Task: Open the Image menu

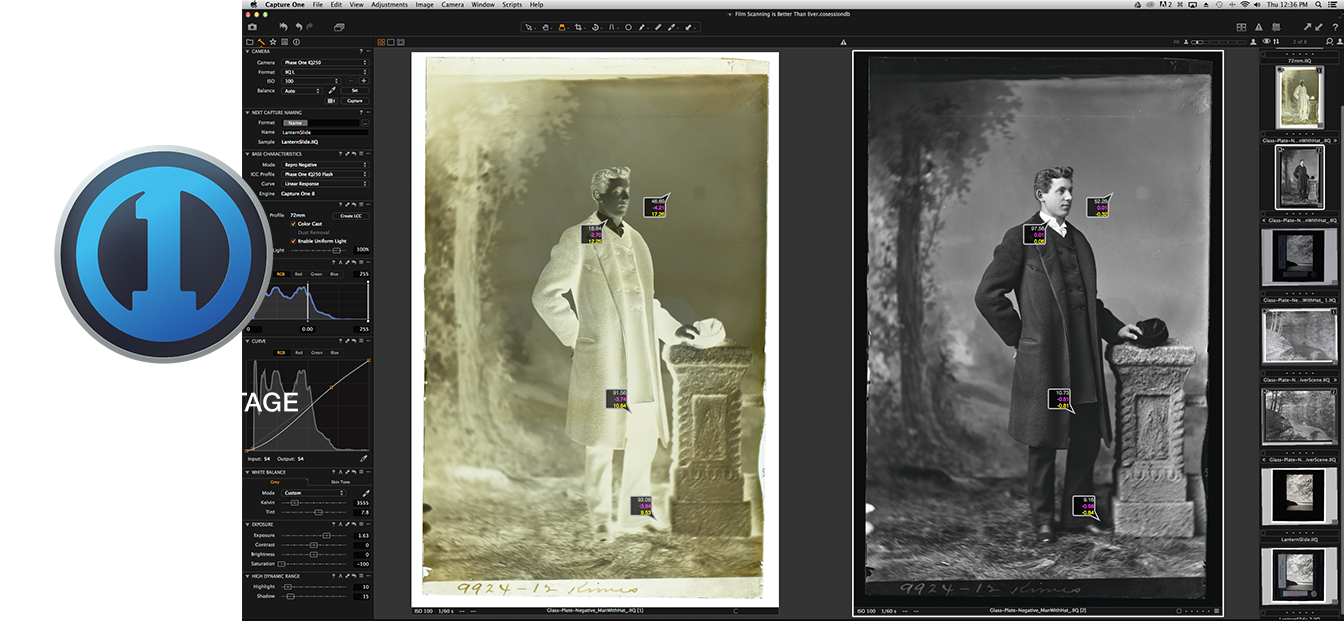Action: point(424,5)
